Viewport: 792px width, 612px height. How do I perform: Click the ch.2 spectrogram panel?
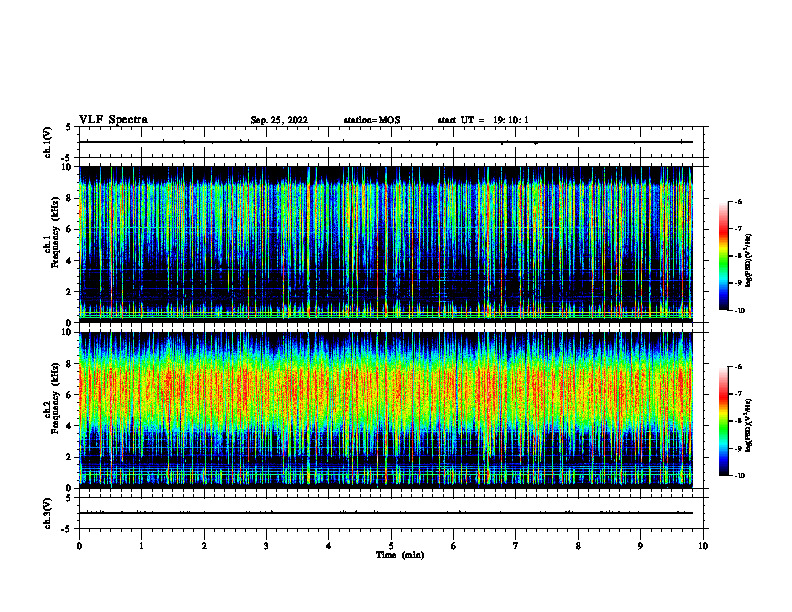(385, 410)
